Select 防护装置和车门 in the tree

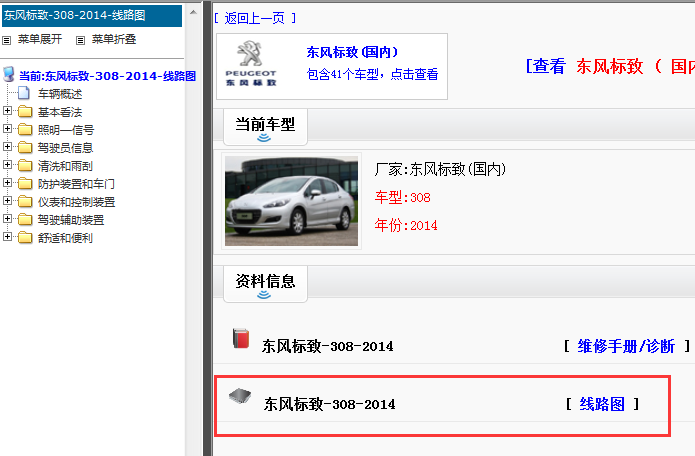[76, 184]
